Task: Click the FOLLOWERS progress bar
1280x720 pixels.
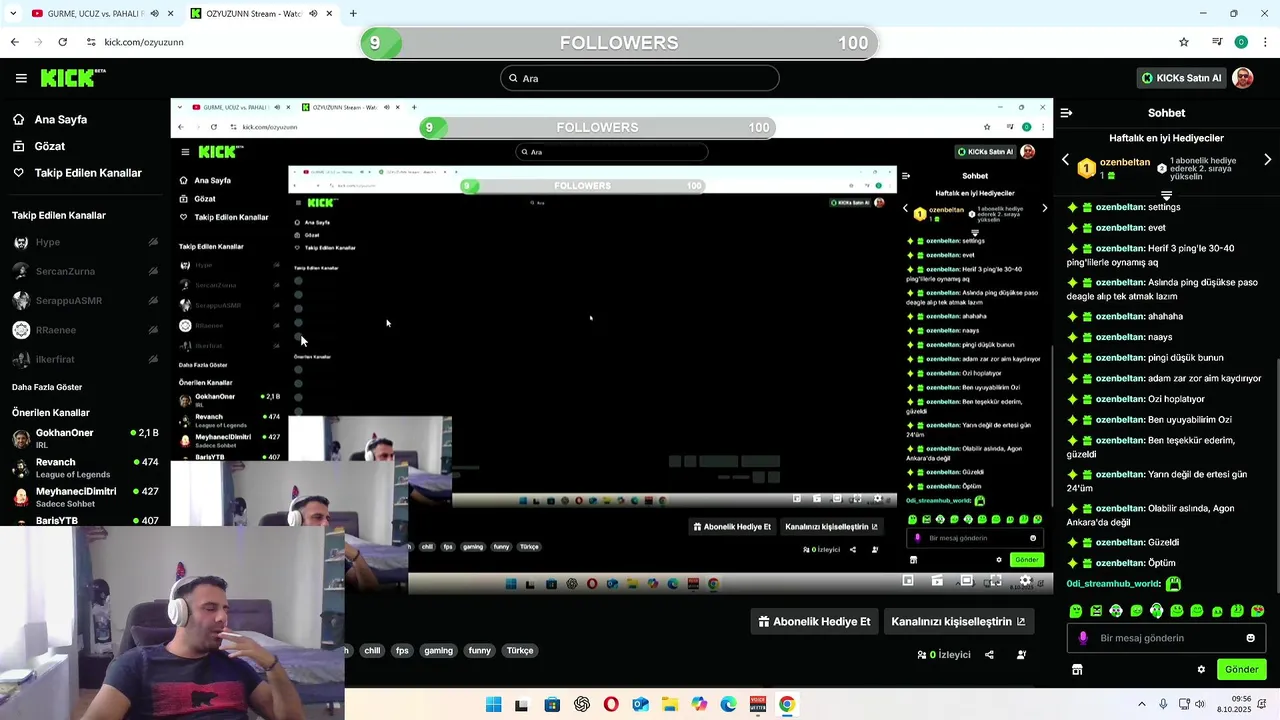Action: tap(619, 43)
